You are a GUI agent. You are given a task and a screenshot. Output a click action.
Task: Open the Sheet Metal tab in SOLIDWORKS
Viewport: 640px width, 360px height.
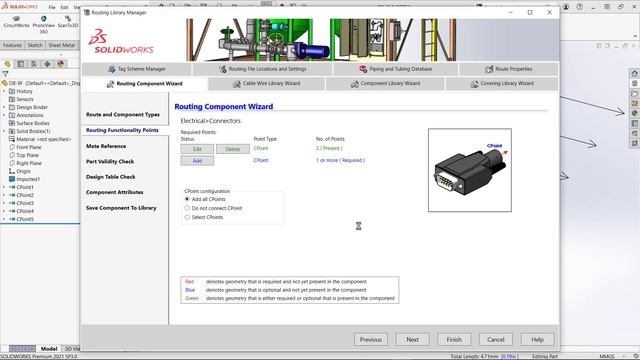pyautogui.click(x=62, y=45)
